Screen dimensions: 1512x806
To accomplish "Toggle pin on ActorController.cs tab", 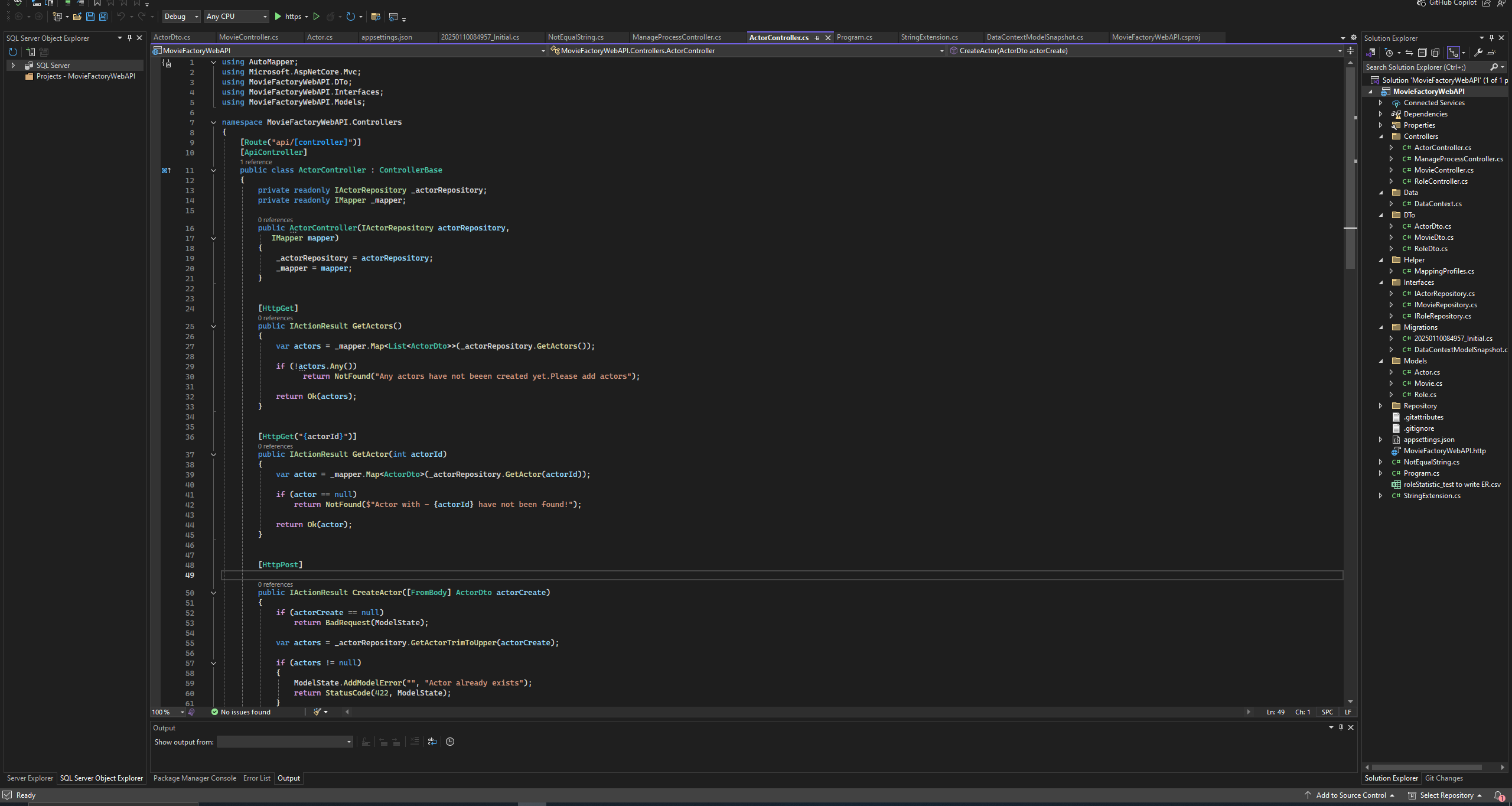I will coord(817,38).
